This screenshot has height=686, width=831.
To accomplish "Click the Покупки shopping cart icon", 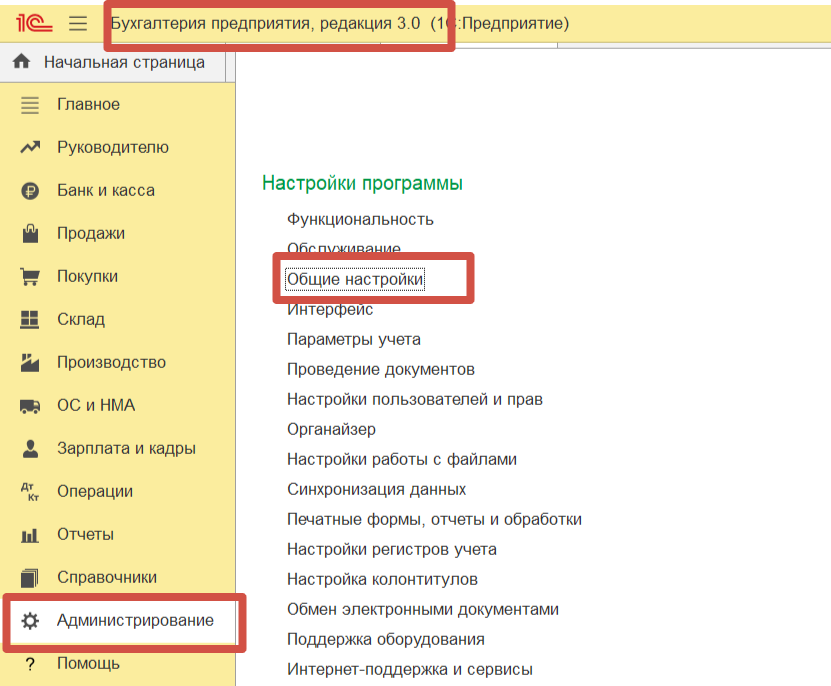I will point(30,277).
